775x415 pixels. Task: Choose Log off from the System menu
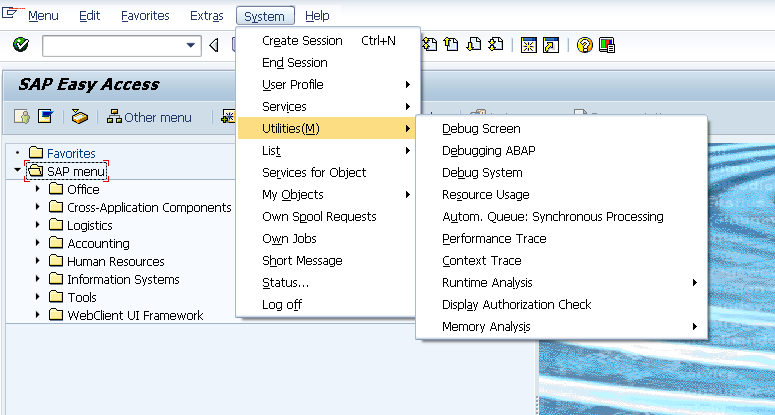click(328, 304)
